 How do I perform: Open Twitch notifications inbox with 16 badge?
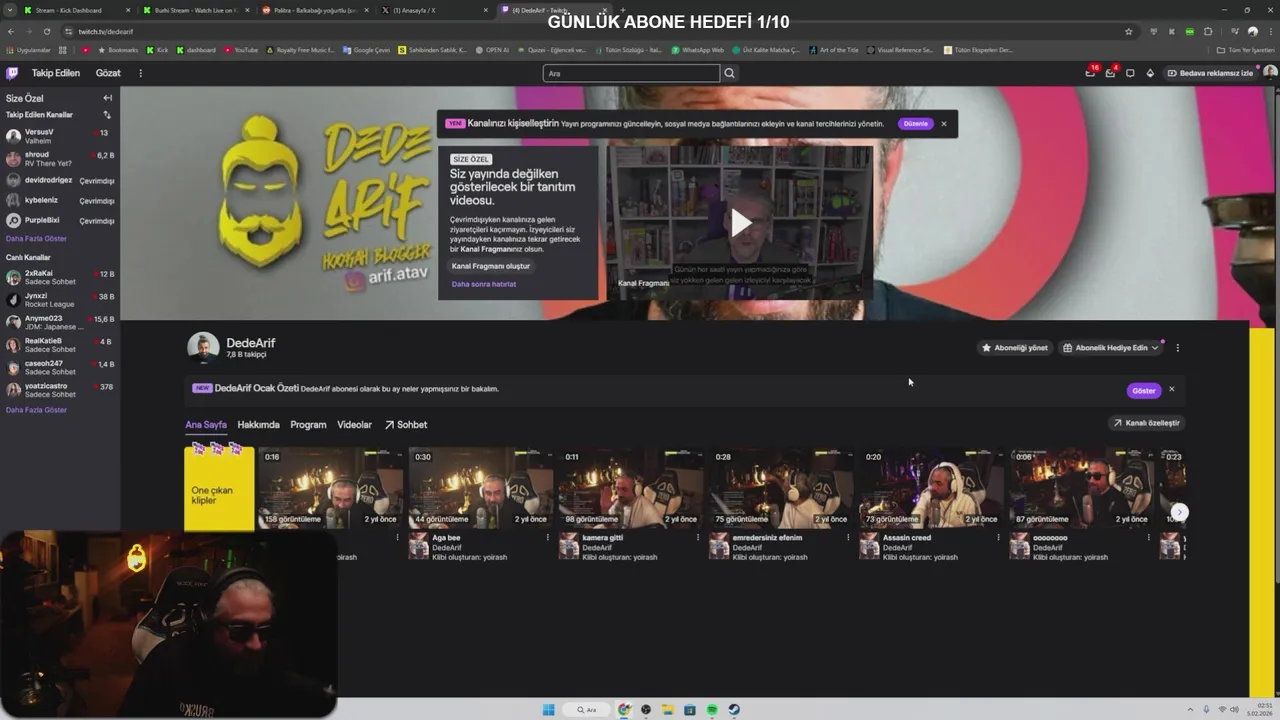[1090, 73]
